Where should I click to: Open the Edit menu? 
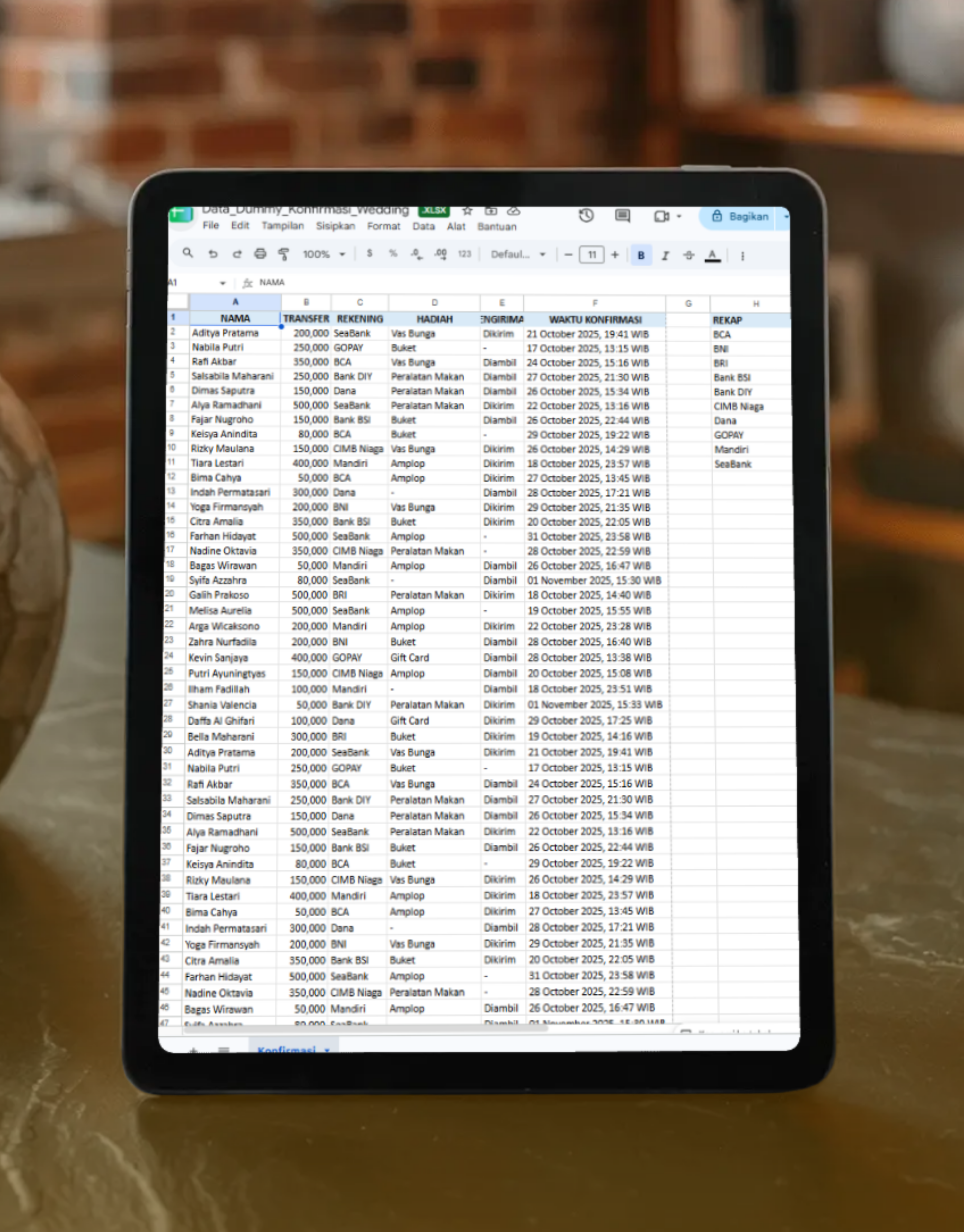[x=240, y=226]
